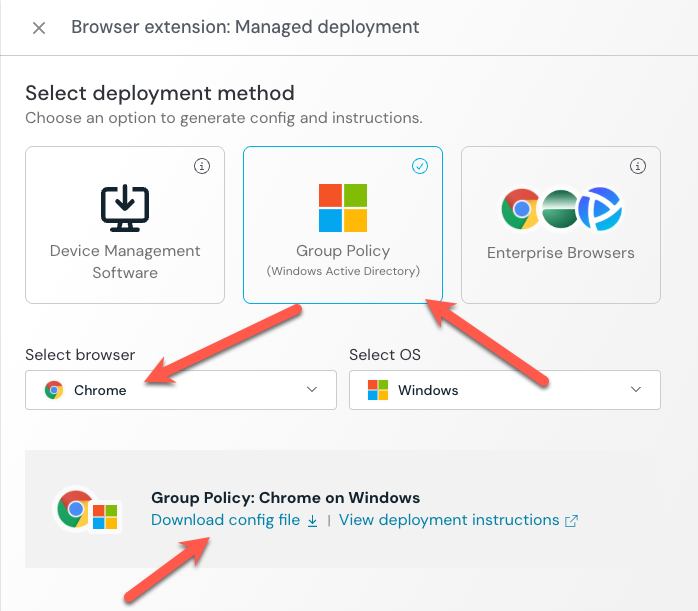The width and height of the screenshot is (698, 611).
Task: Click the green Island browser logo
Action: pyautogui.click(x=560, y=209)
